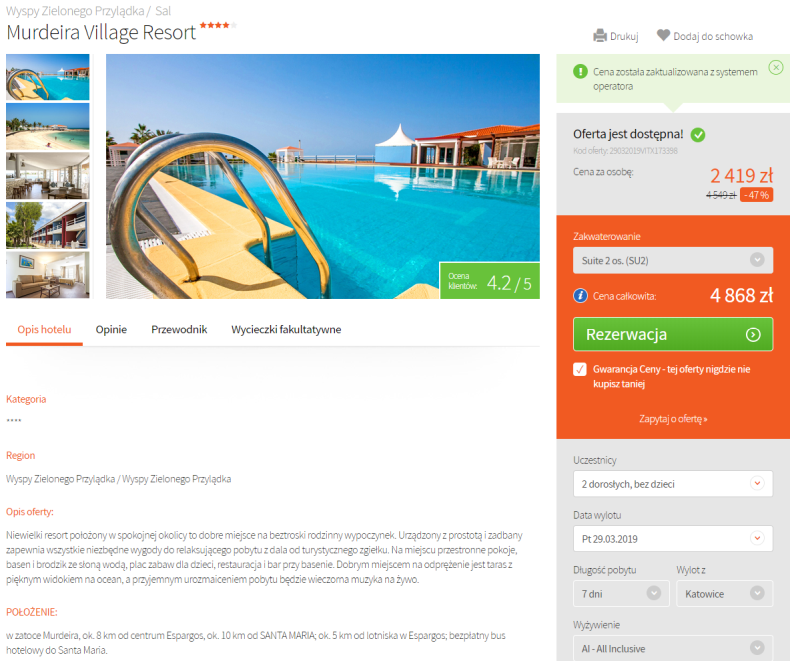Open the Wylot z Katowice dropdown
Viewport: 790px width, 661px height.
725,593
